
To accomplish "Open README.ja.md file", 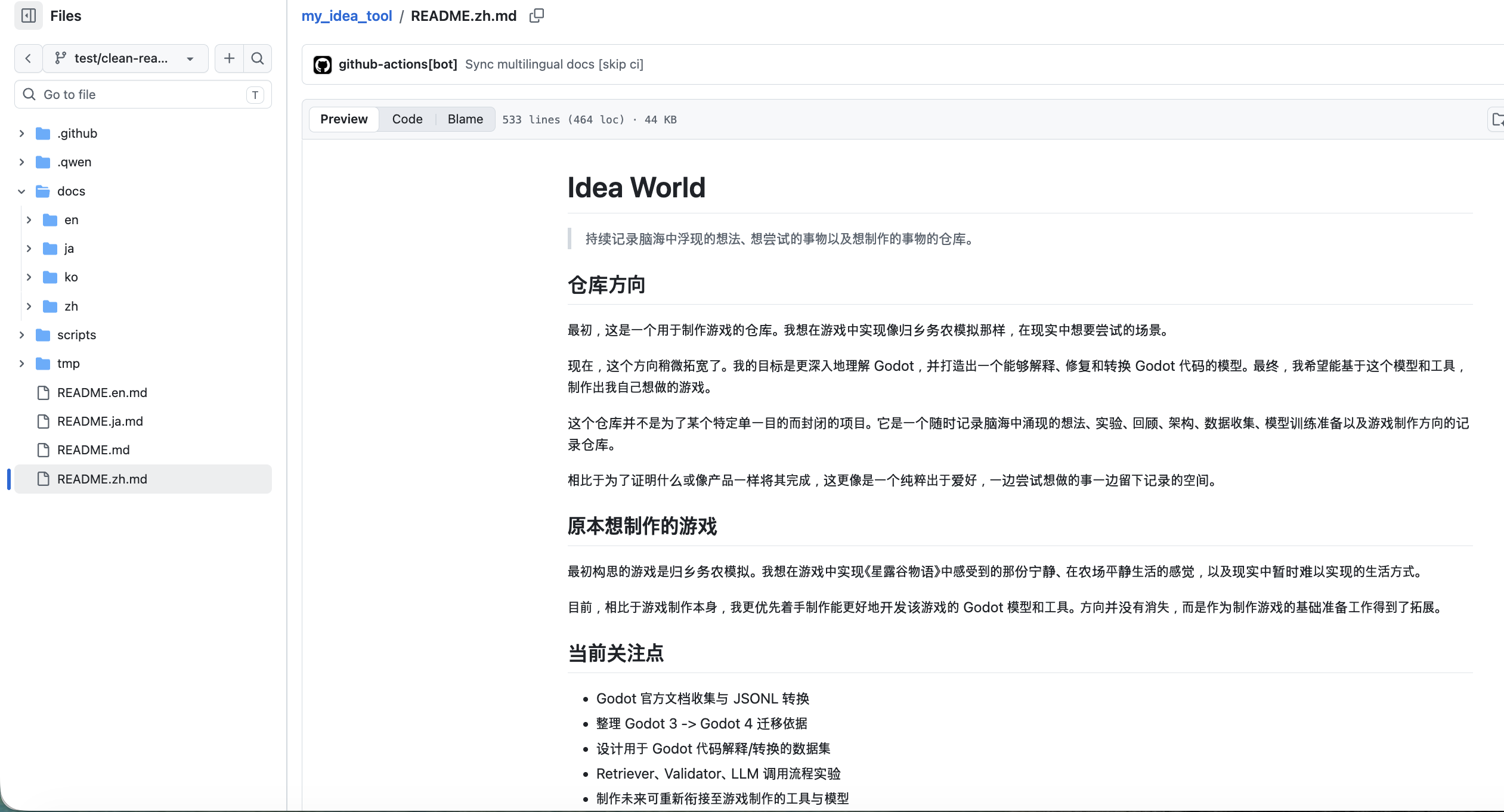I will tap(100, 422).
